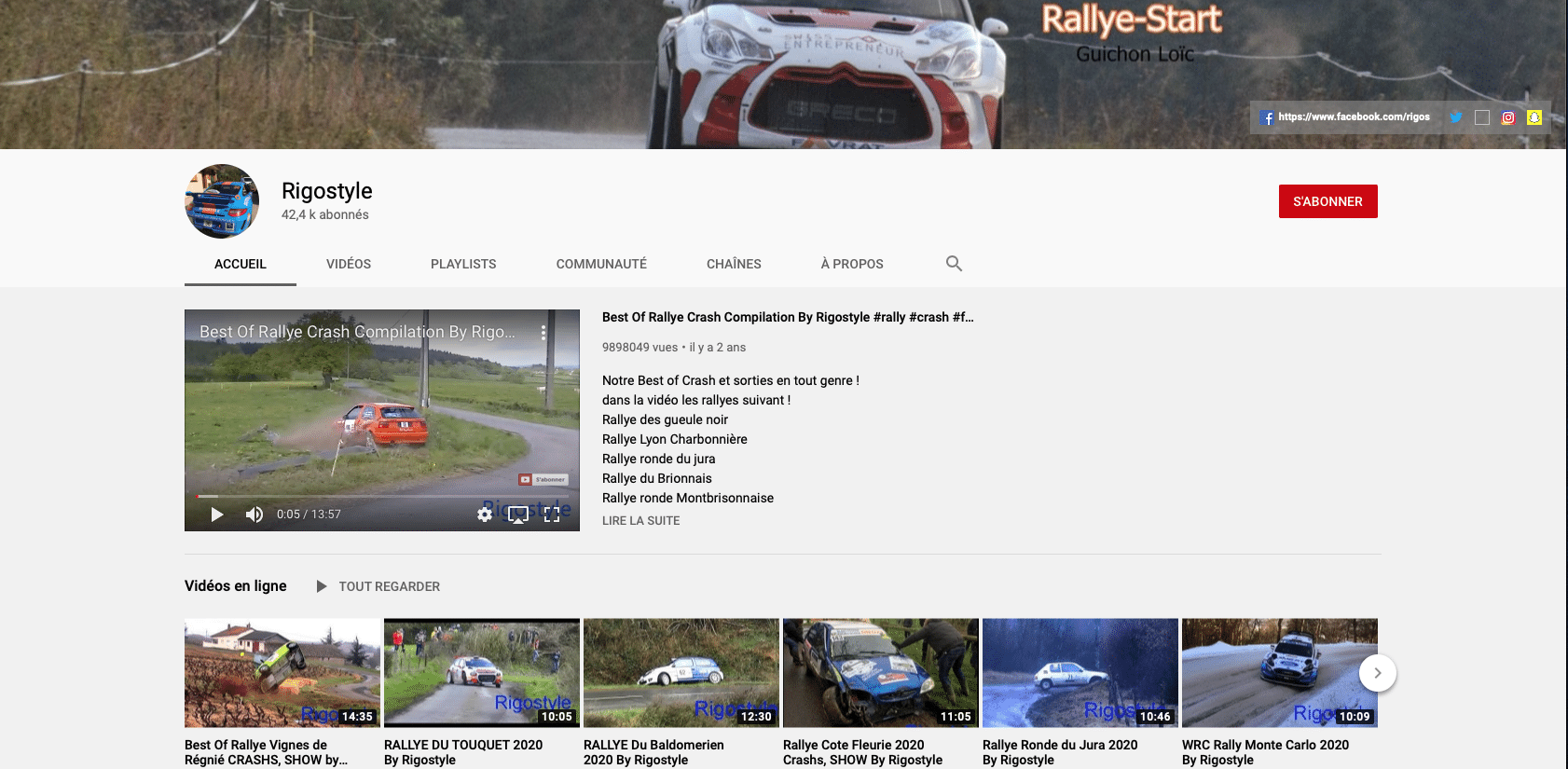The image size is (1568, 769).
Task: Click title 'WRC Rally Monte Carlo 2020'
Action: point(1265,752)
